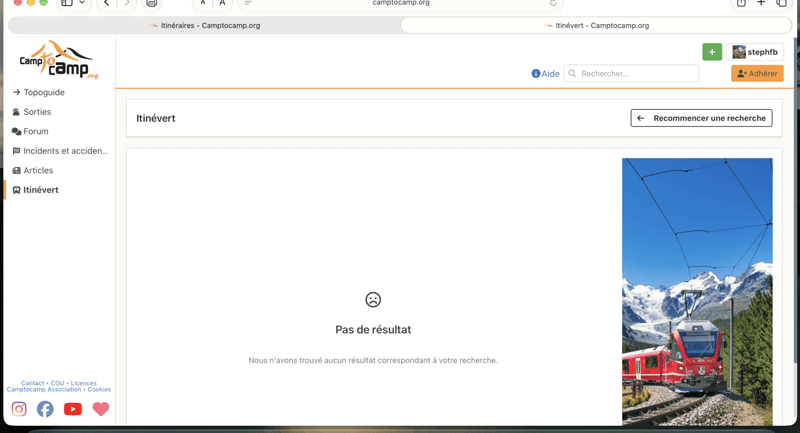Click Recommencer une recherche button

coord(702,118)
